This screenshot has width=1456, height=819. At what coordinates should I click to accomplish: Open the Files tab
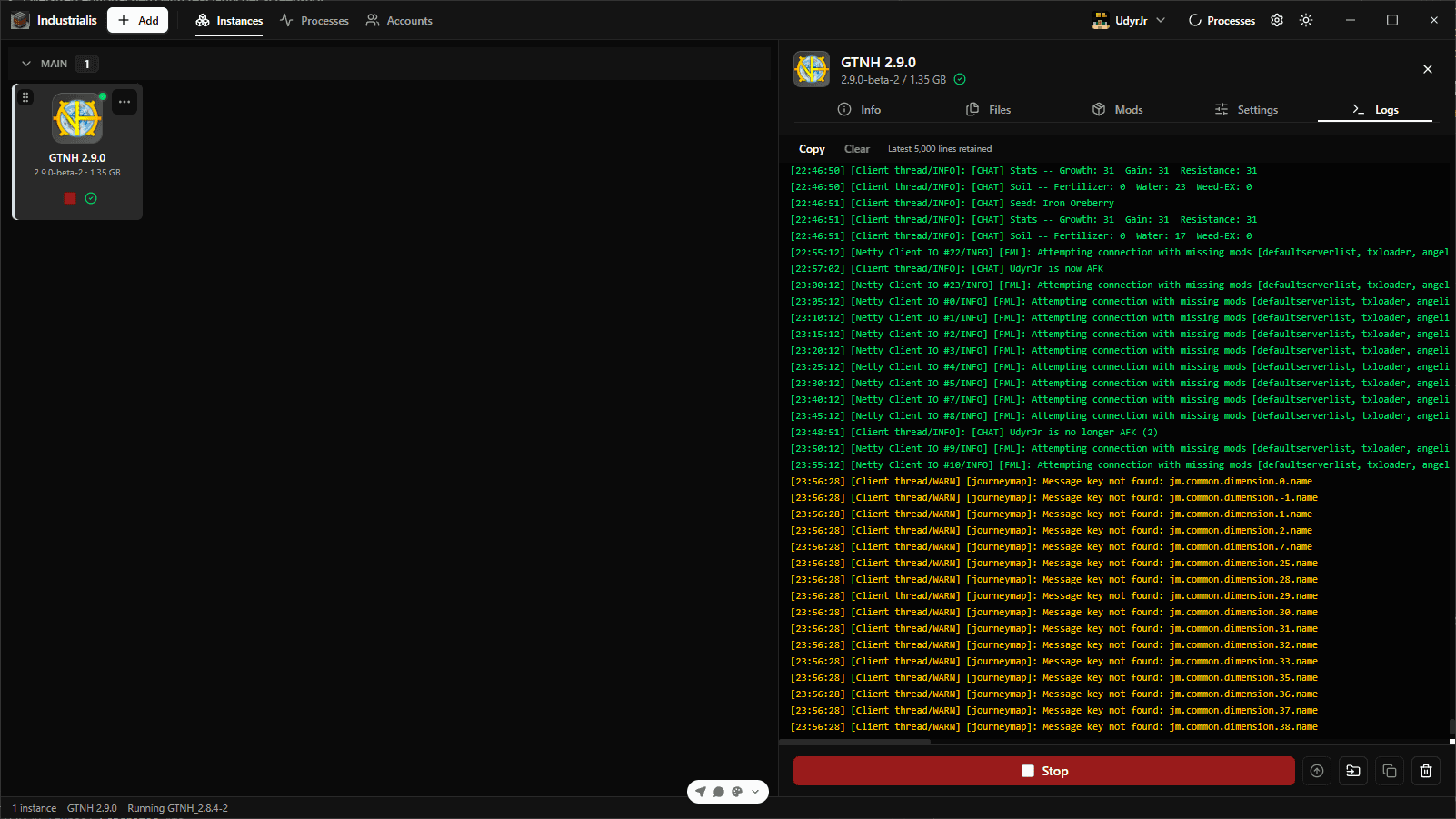click(x=989, y=109)
